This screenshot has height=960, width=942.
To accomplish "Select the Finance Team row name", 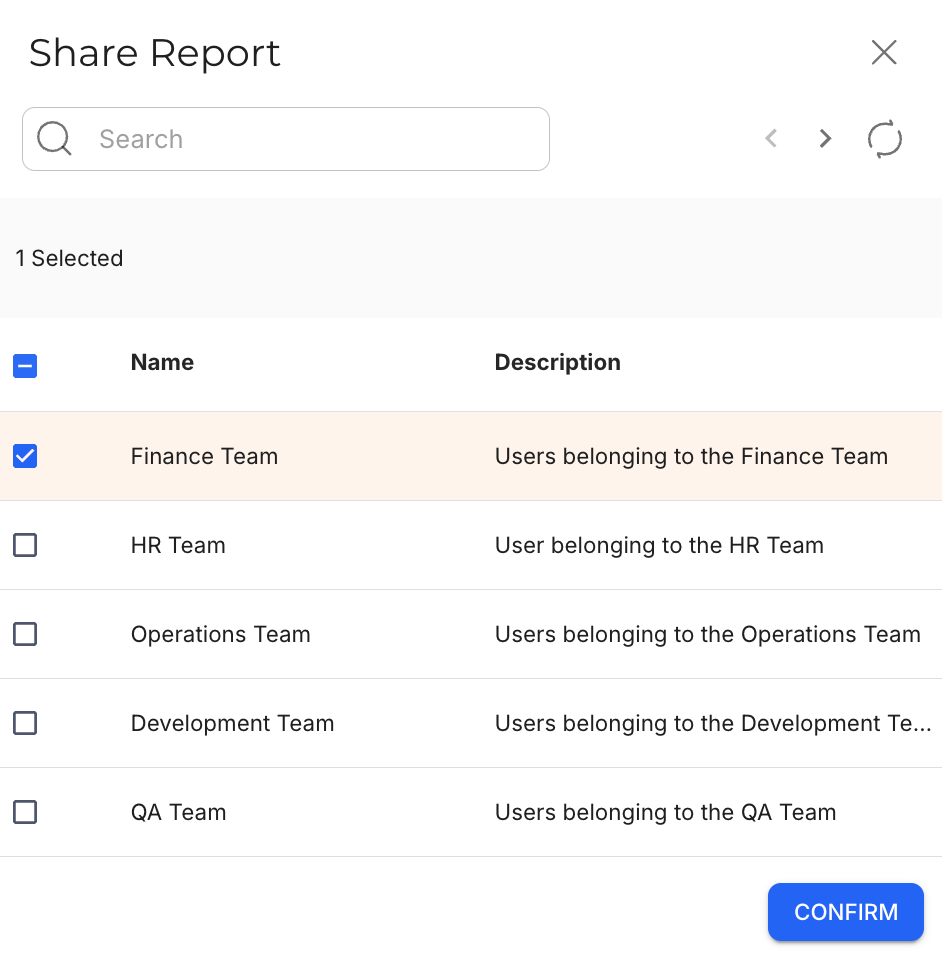I will point(204,456).
